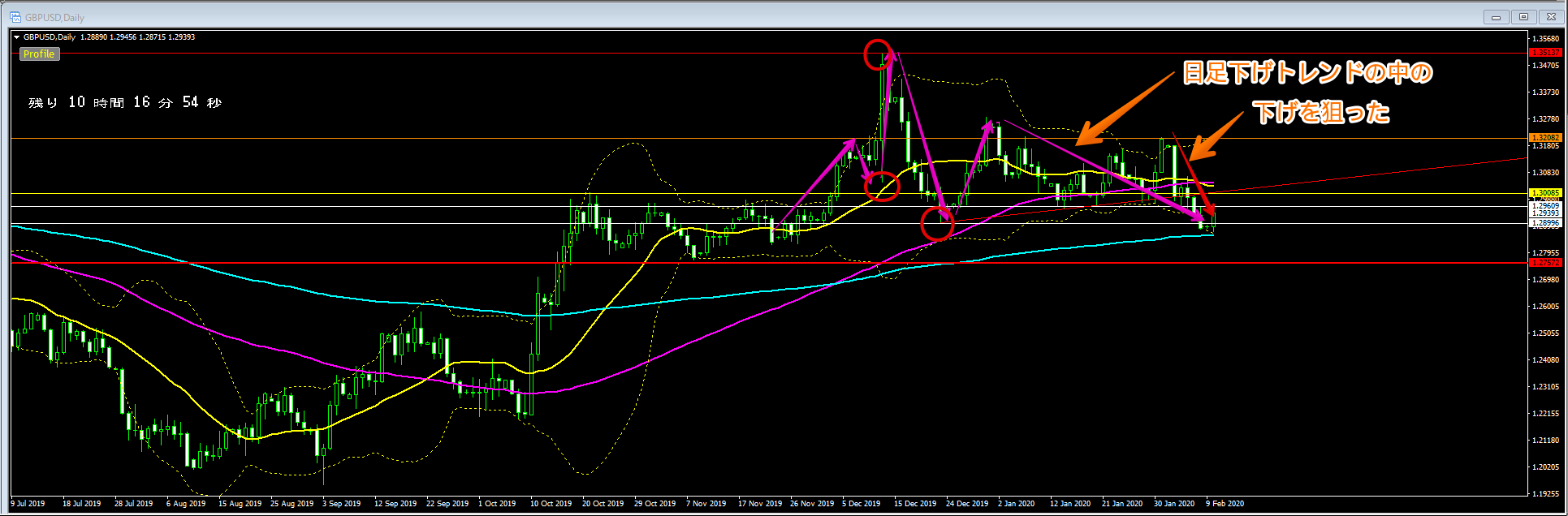Click the 1.26005 price scale value
Viewport: 1568px width, 516px height.
(1544, 306)
